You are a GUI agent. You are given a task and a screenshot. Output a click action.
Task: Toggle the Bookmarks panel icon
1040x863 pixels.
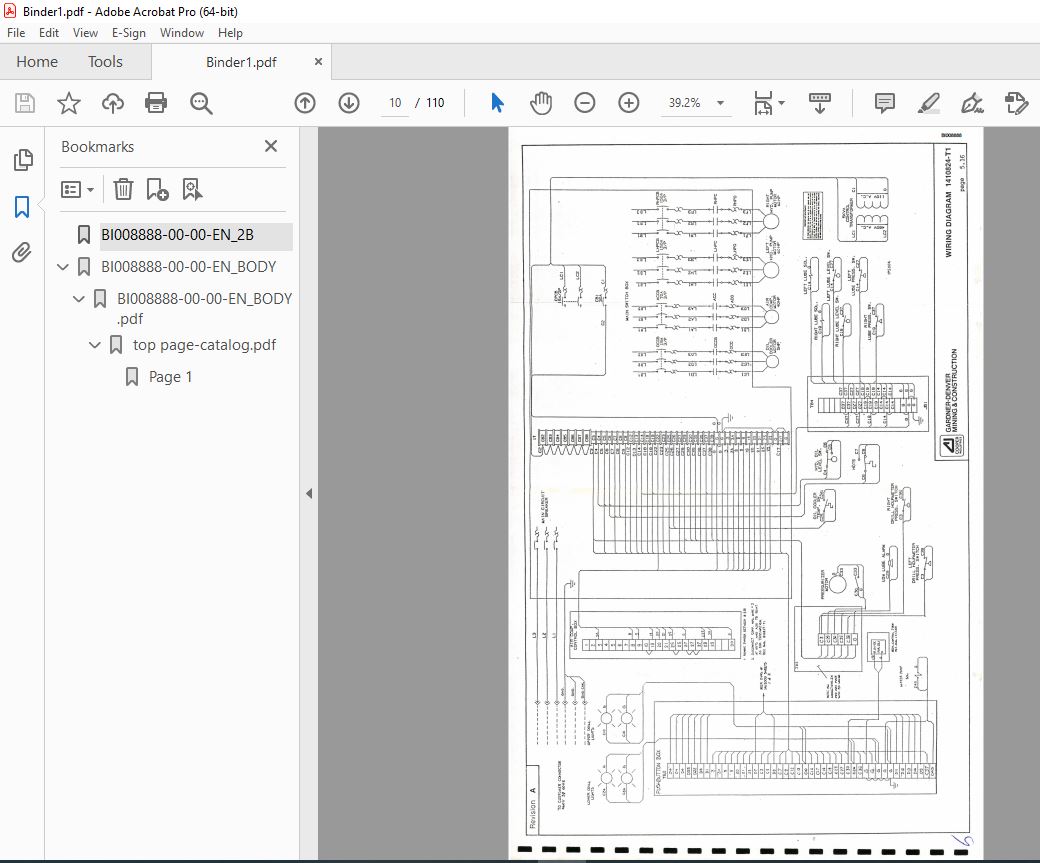[x=22, y=206]
